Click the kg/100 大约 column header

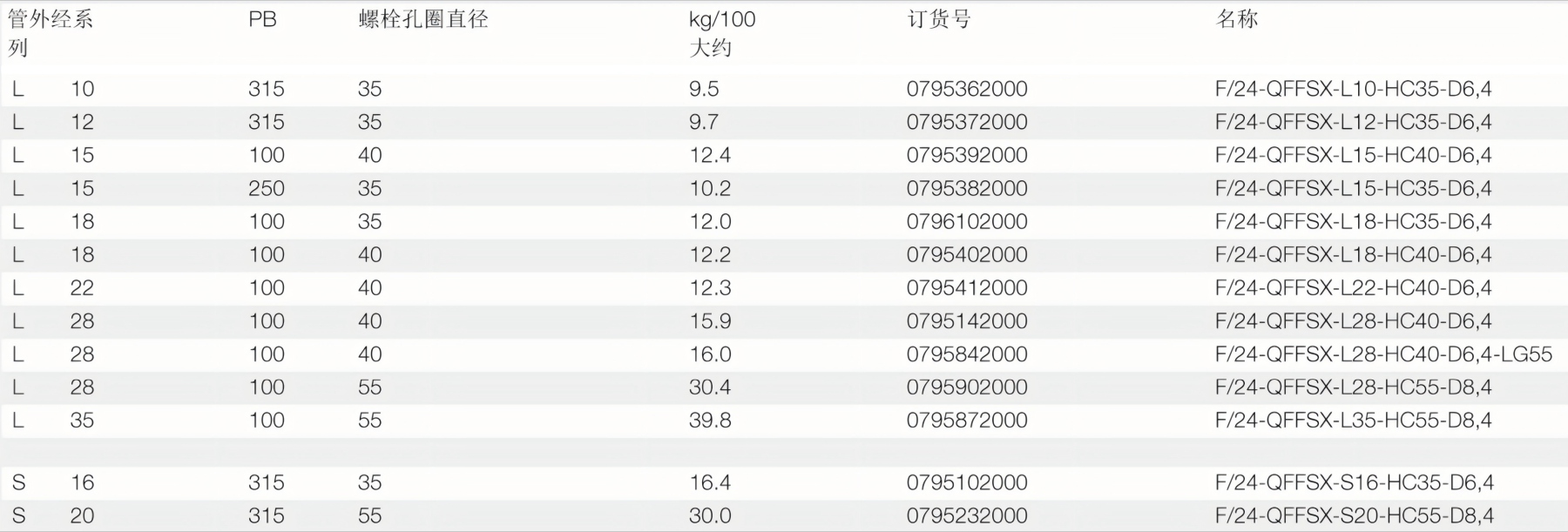point(721,33)
